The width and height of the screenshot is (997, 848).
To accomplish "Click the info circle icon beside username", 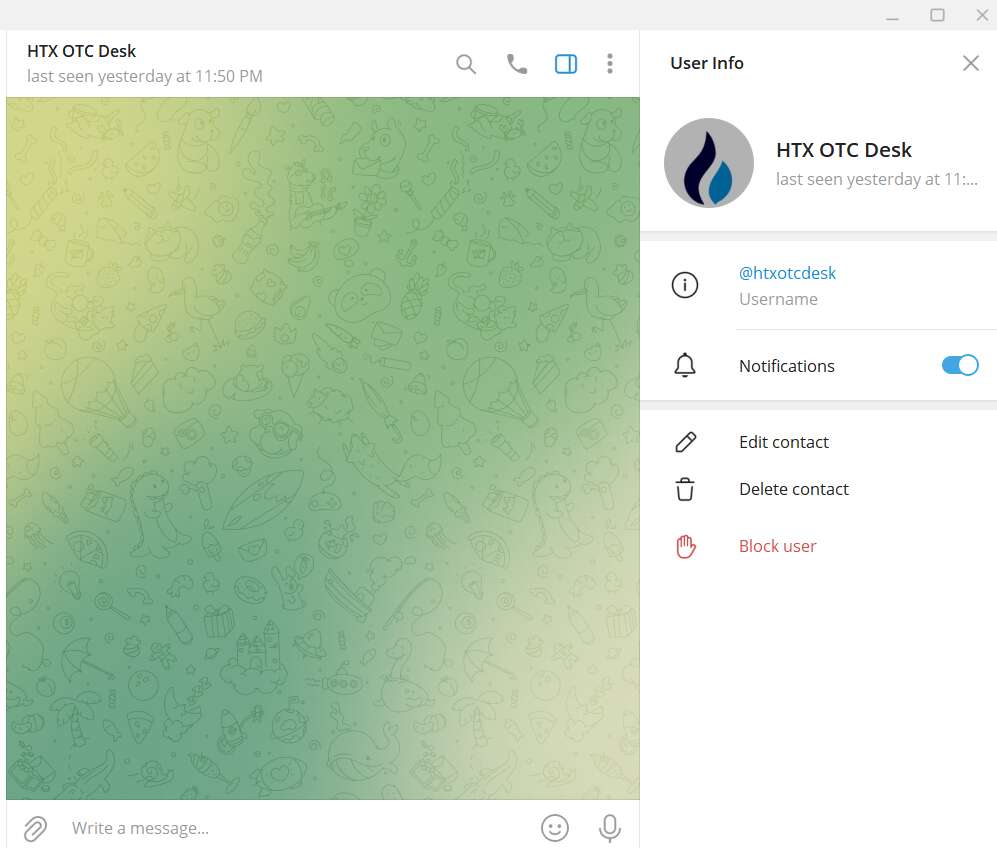I will click(x=684, y=285).
